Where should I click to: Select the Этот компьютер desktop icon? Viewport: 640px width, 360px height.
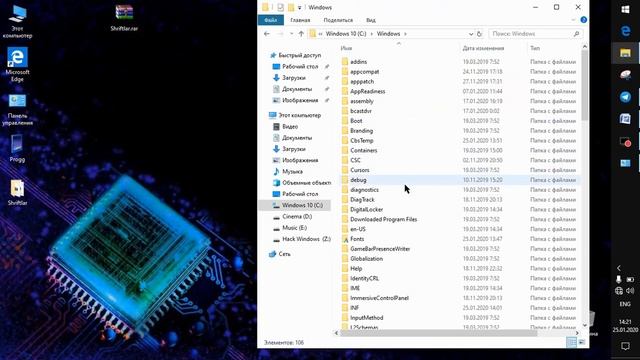click(17, 22)
